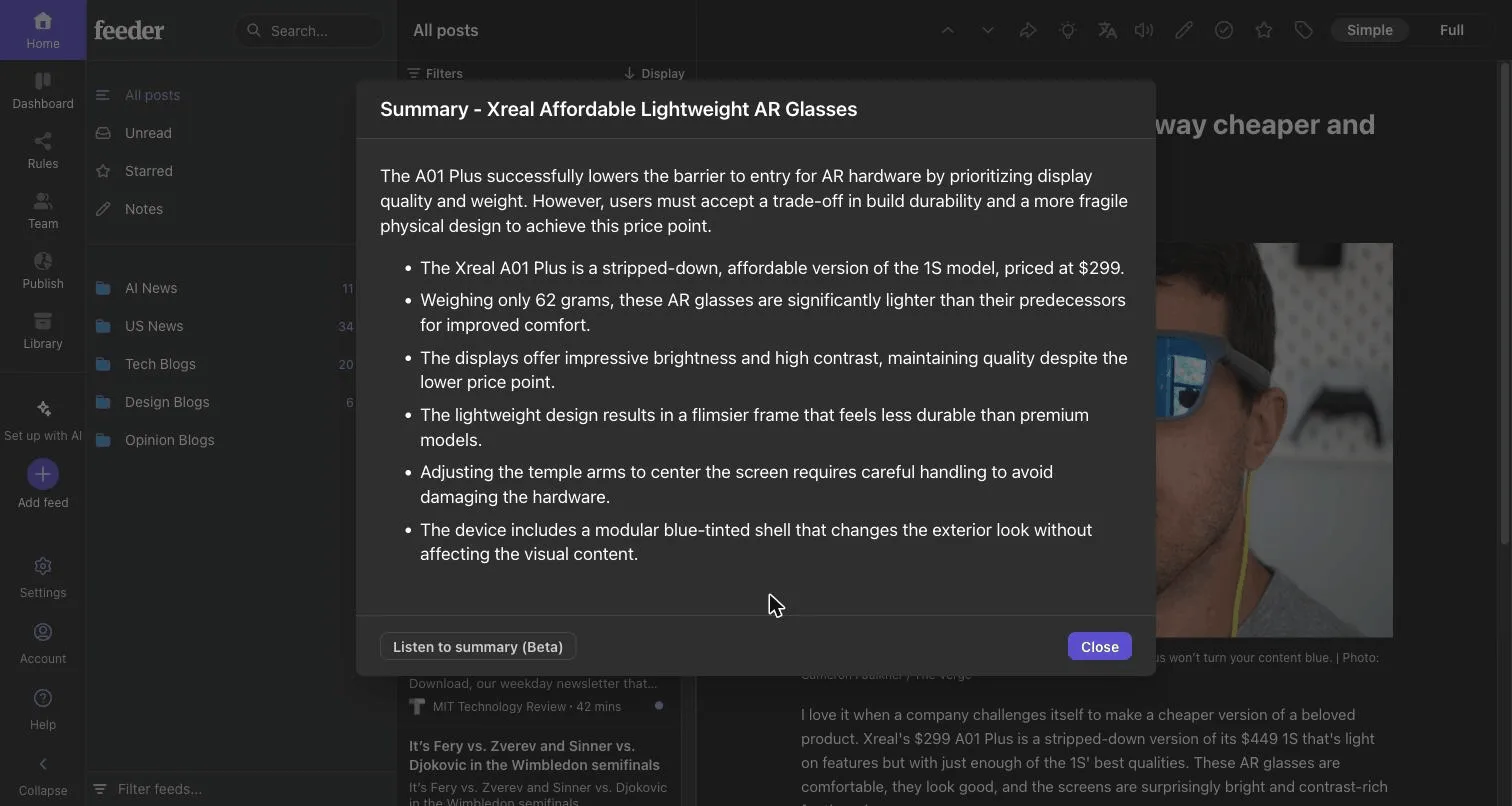Click the summary dialog title
This screenshot has width=1512, height=806.
(x=618, y=109)
